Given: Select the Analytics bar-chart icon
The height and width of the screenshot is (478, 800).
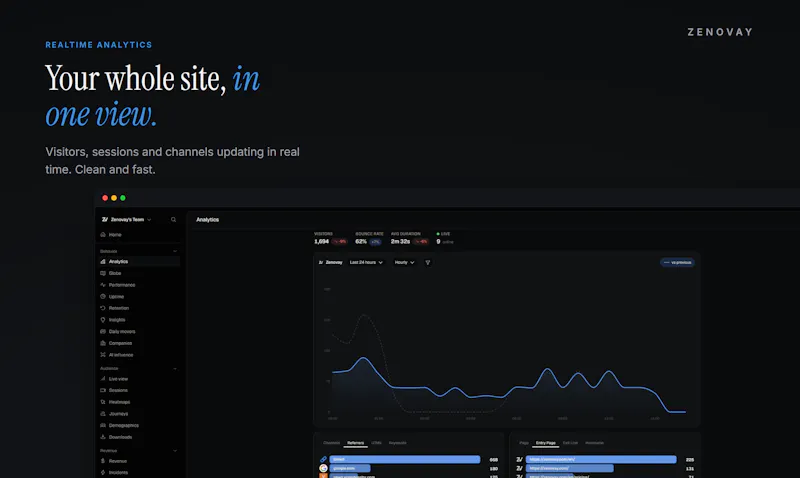Looking at the screenshot, I should pos(103,261).
